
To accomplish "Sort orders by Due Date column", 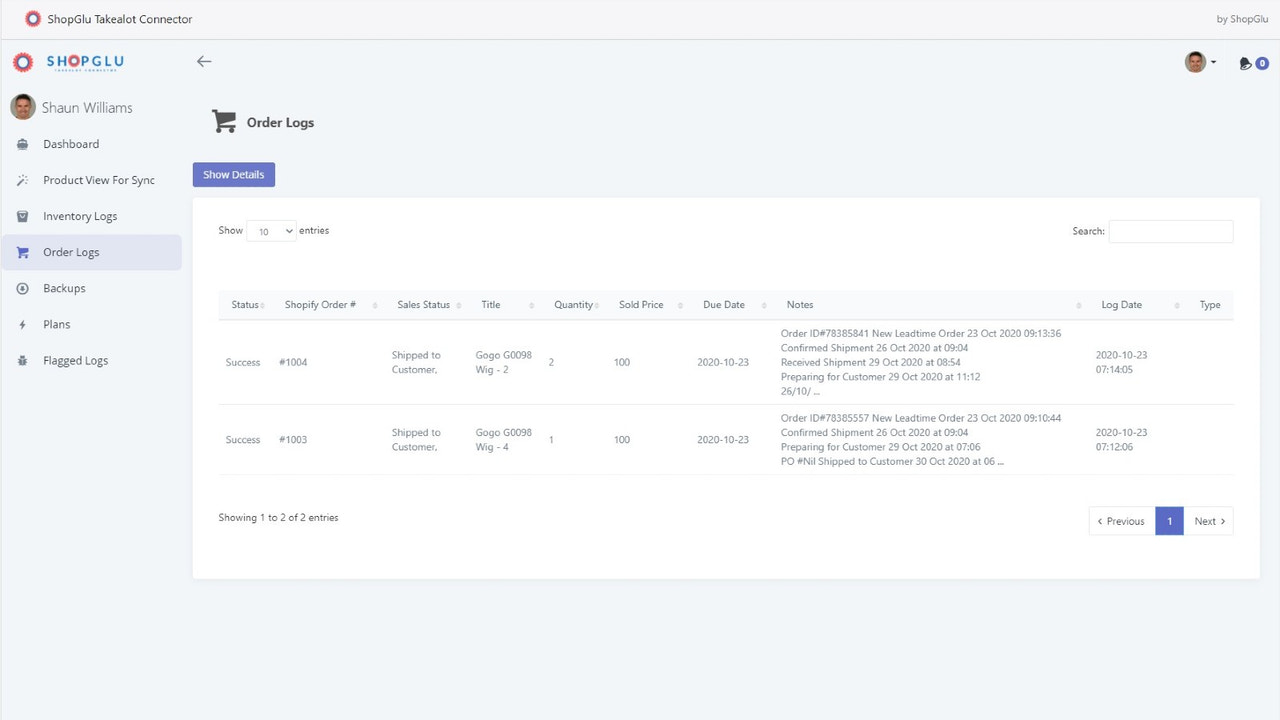I will [x=726, y=305].
